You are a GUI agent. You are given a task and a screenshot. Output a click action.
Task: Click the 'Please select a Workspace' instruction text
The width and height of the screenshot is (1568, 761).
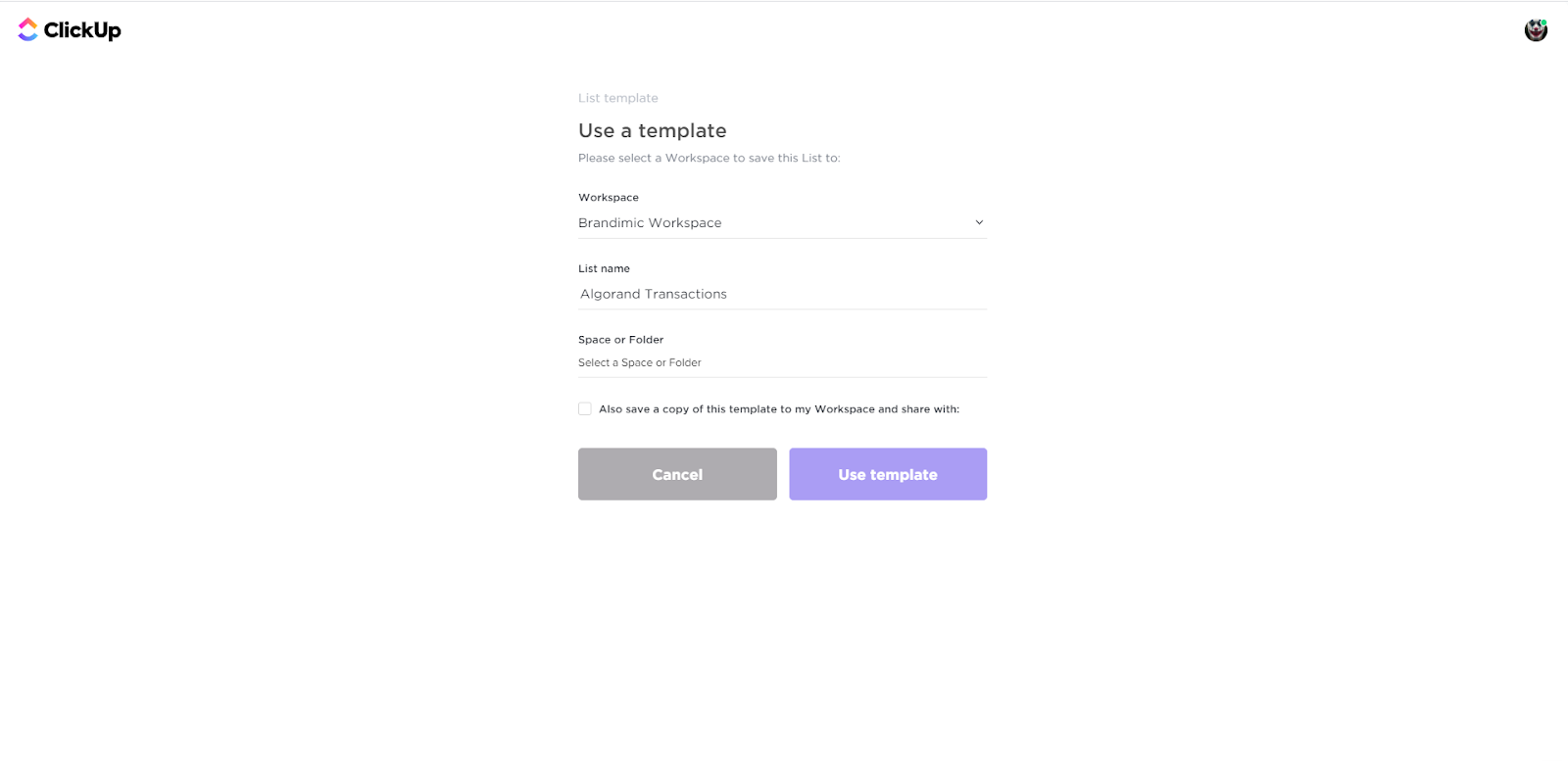point(710,158)
